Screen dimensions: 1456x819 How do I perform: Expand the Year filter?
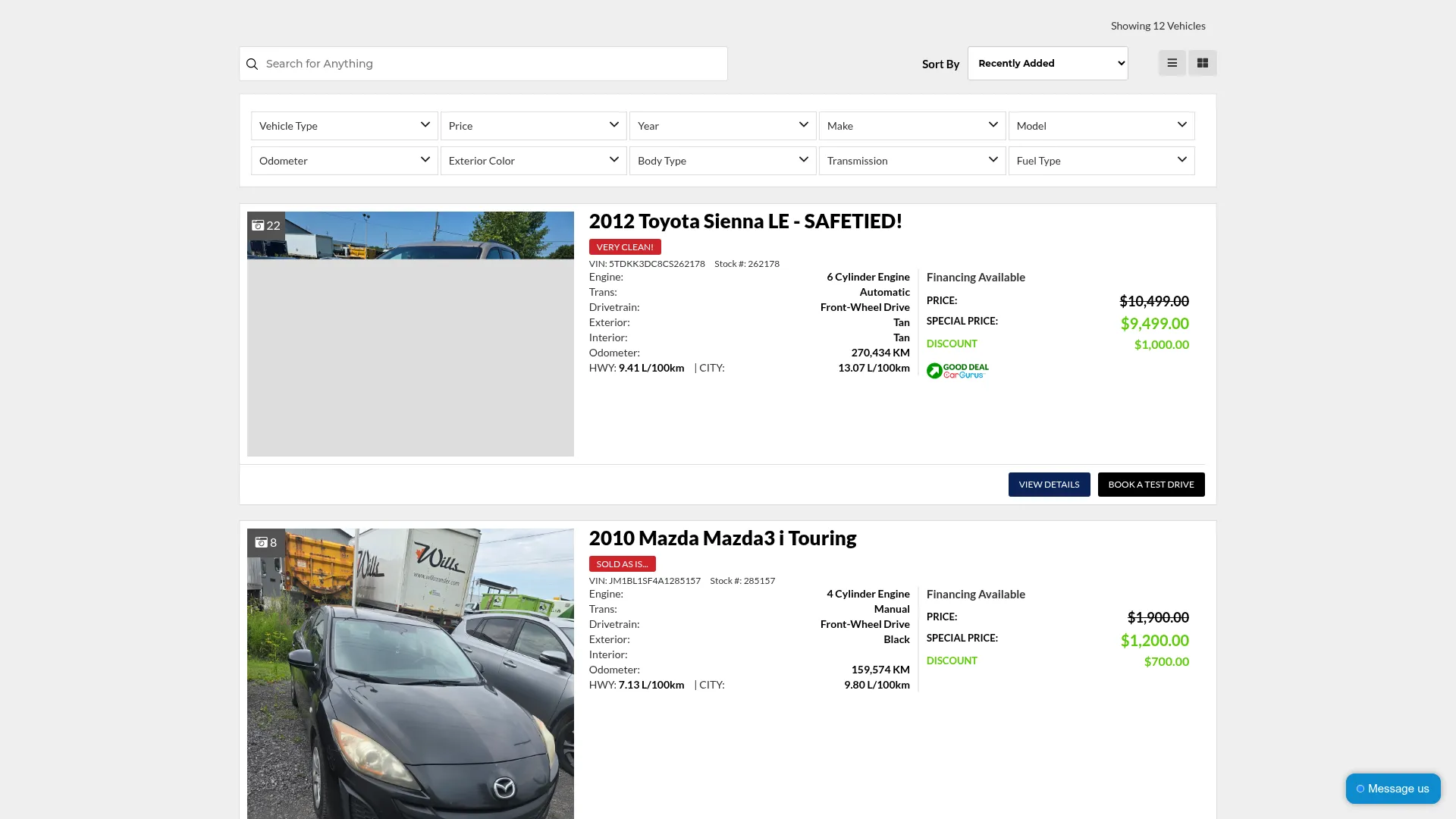click(723, 126)
